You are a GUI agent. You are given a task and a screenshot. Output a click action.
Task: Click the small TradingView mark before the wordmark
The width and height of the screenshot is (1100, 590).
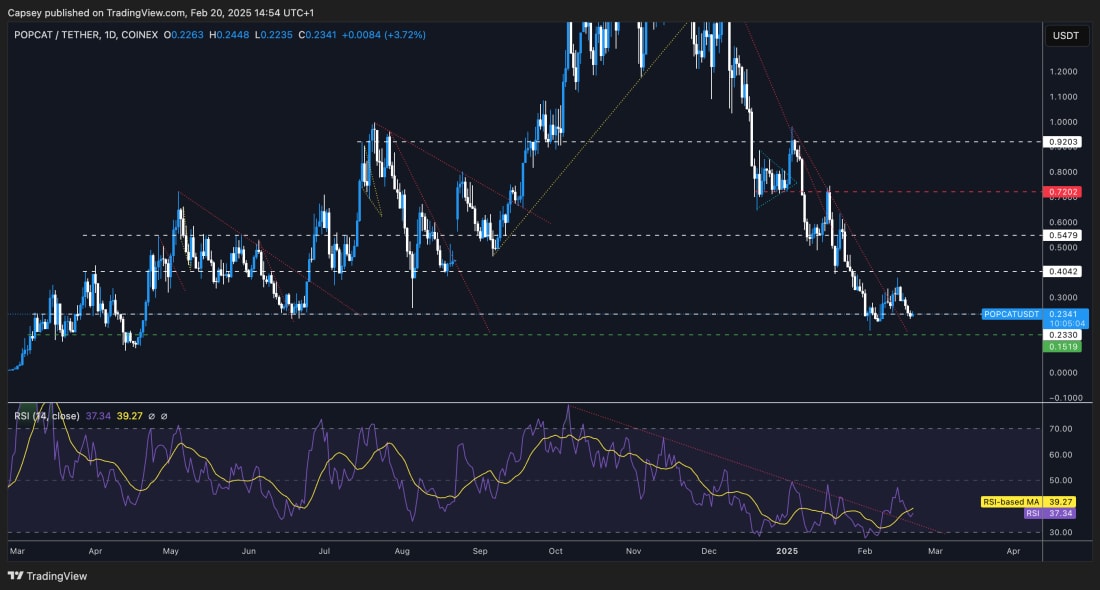tap(14, 576)
